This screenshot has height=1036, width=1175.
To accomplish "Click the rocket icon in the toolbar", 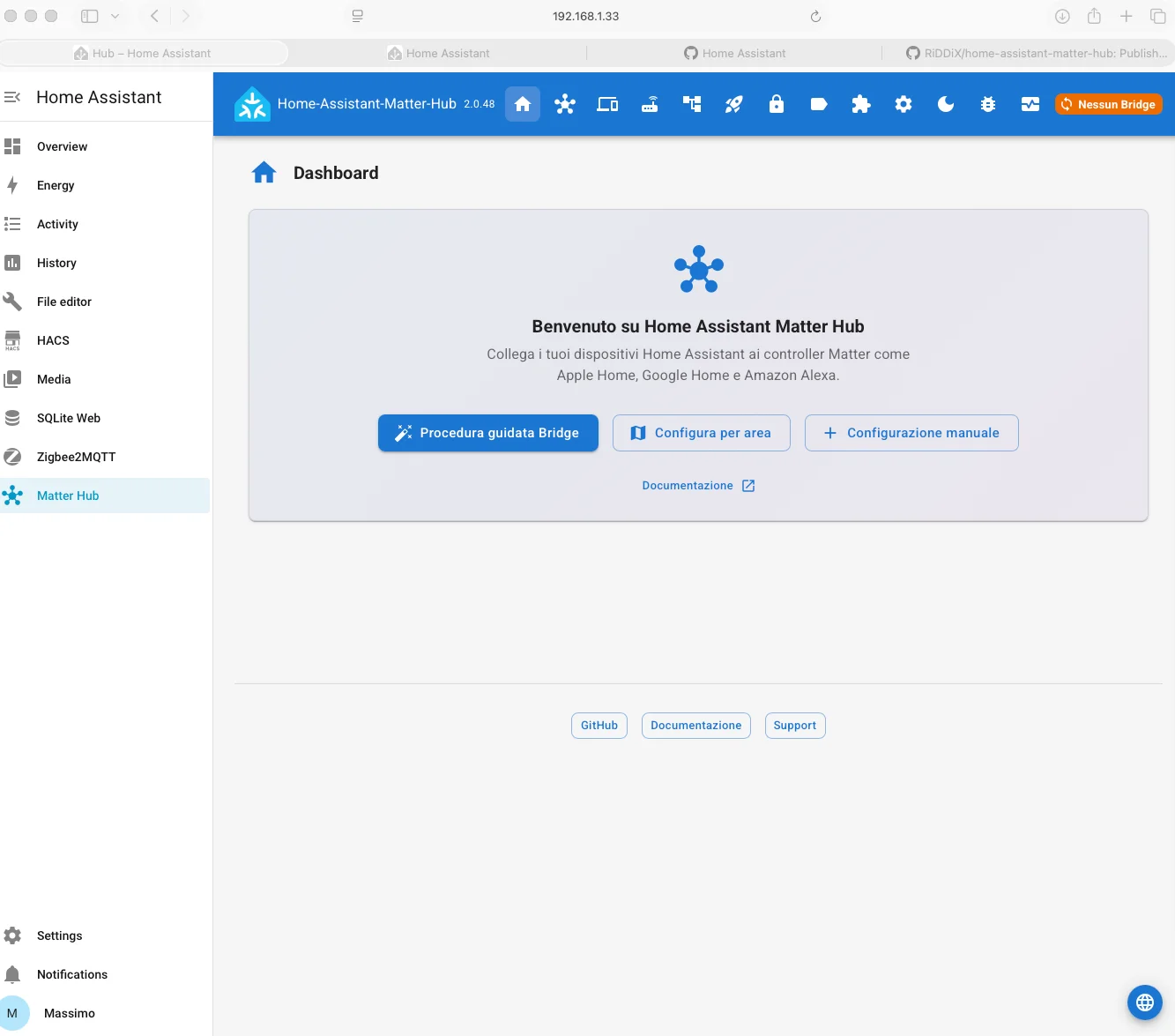I will coord(734,104).
